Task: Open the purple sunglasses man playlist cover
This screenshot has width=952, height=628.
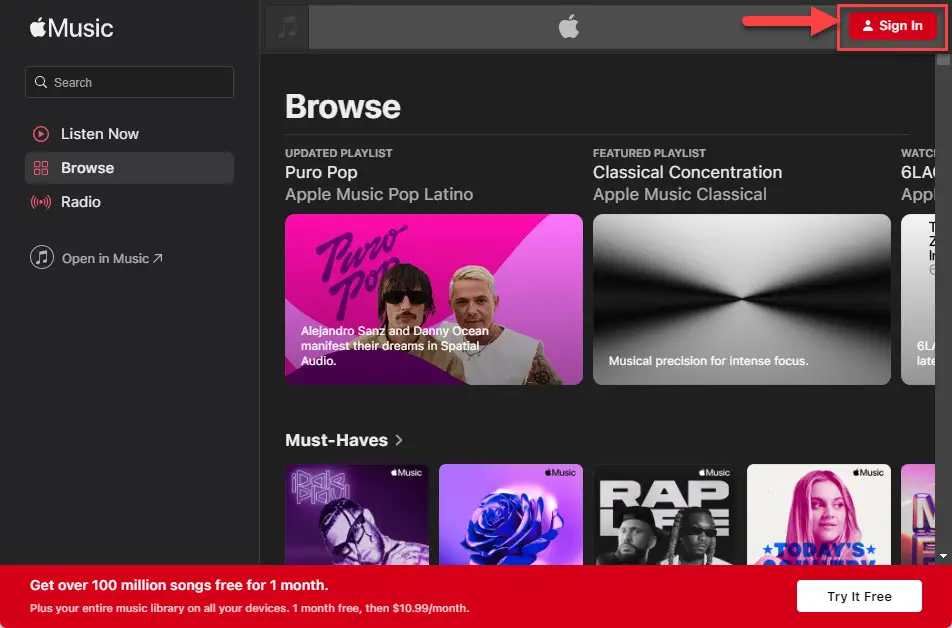Action: pos(357,514)
